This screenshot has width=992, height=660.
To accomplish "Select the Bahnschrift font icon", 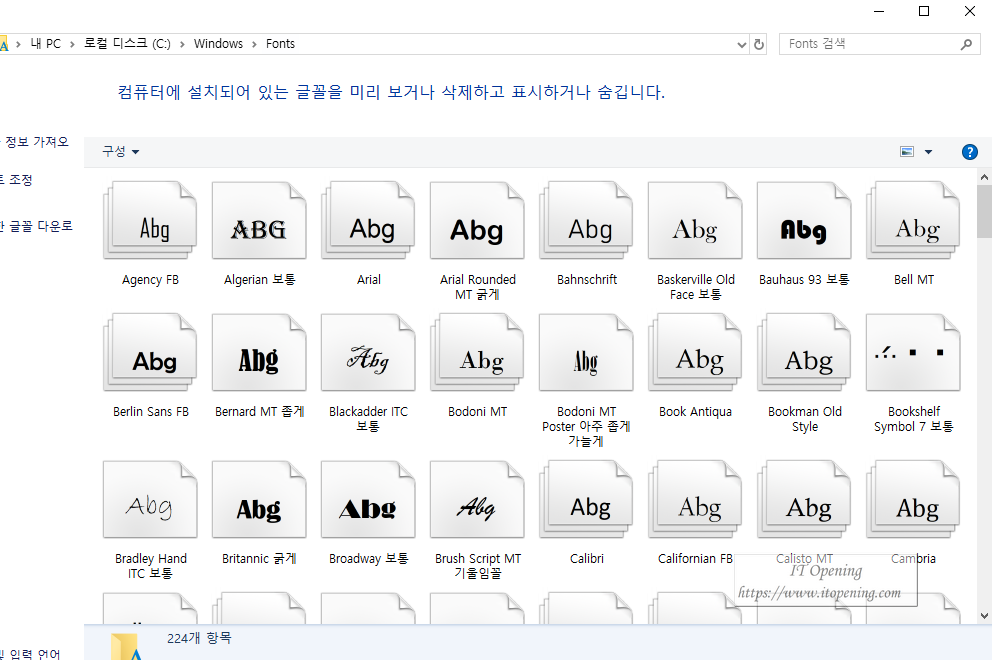I will [x=586, y=220].
